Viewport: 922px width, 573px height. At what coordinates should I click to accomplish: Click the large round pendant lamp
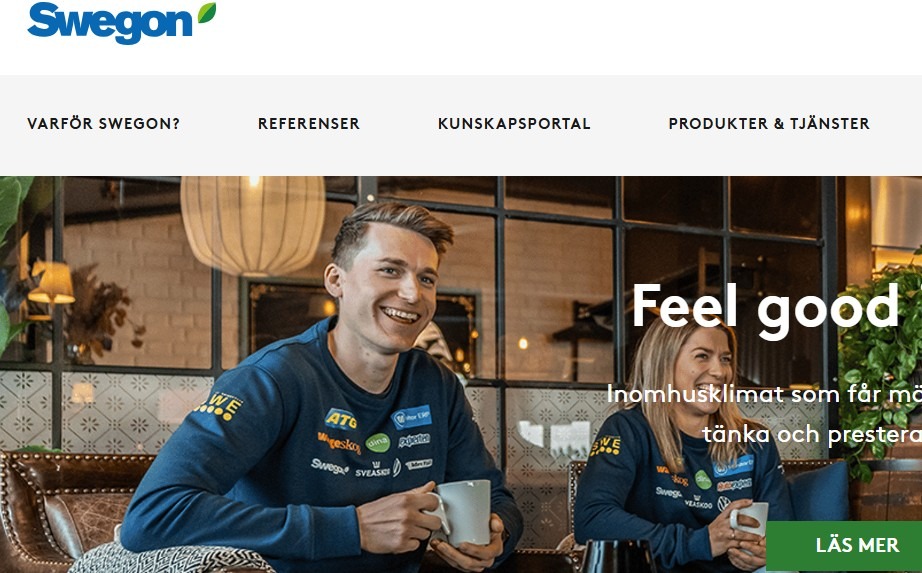pyautogui.click(x=253, y=225)
